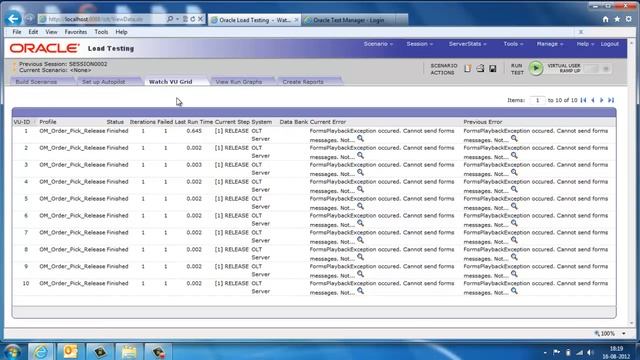Open the browser View menu
Viewport: 640px width, 360px height.
(x=51, y=32)
